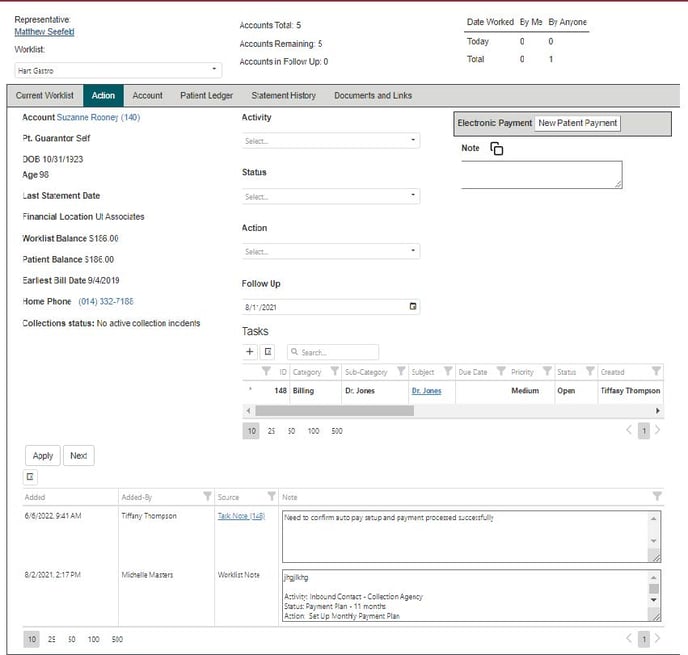Image resolution: width=688 pixels, height=655 pixels.
Task: Open the Follow Up calendar picker
Action: [x=413, y=307]
